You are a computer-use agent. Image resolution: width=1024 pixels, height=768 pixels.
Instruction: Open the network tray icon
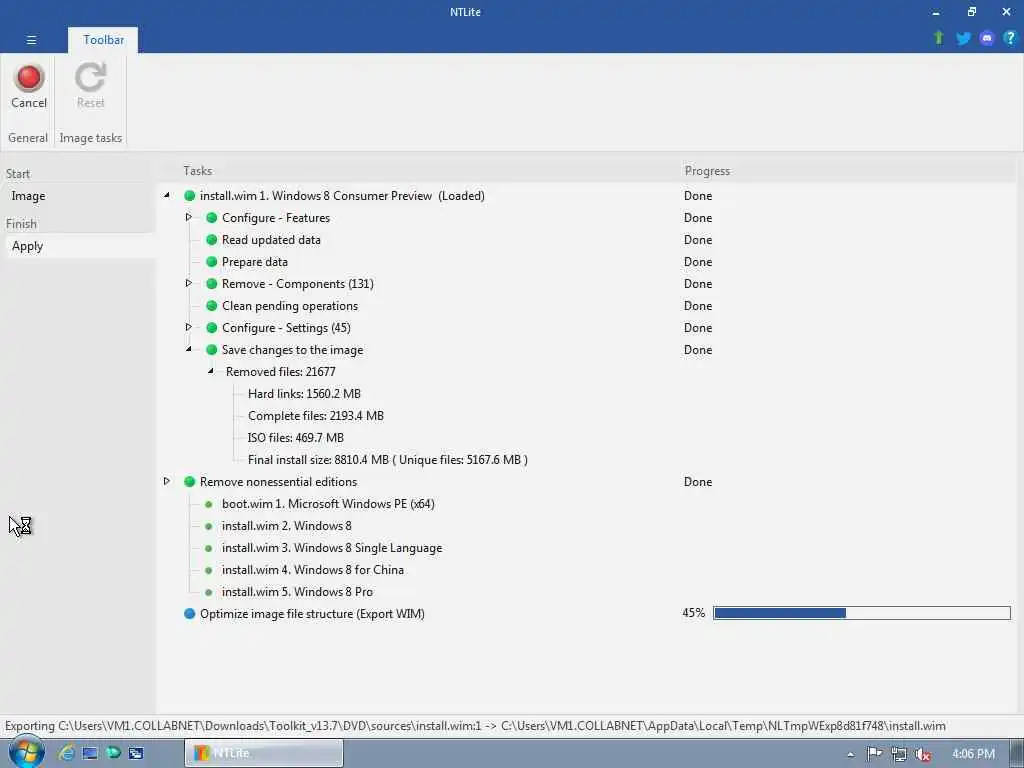tap(899, 754)
